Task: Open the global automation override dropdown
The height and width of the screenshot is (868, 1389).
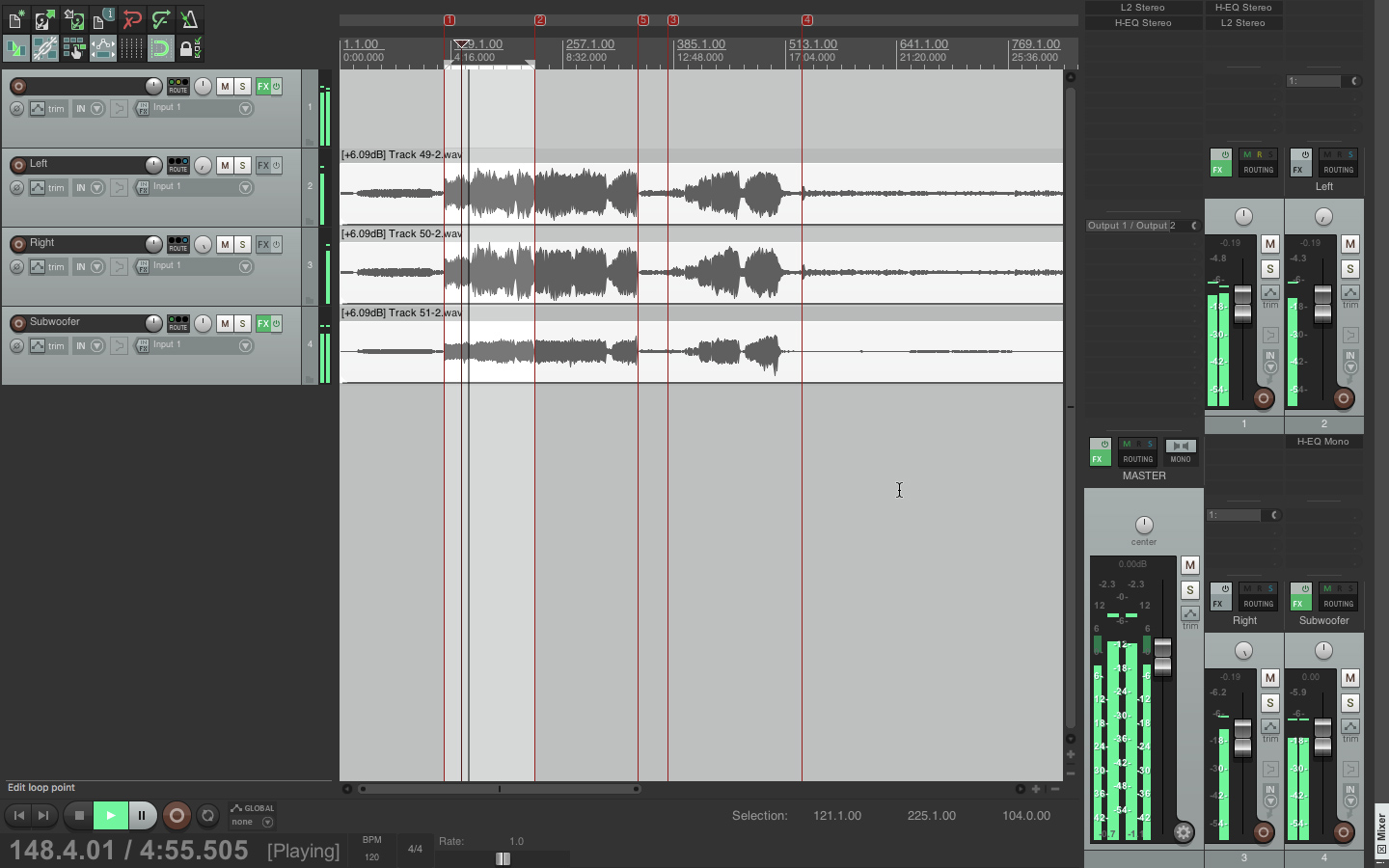Action: (x=267, y=822)
